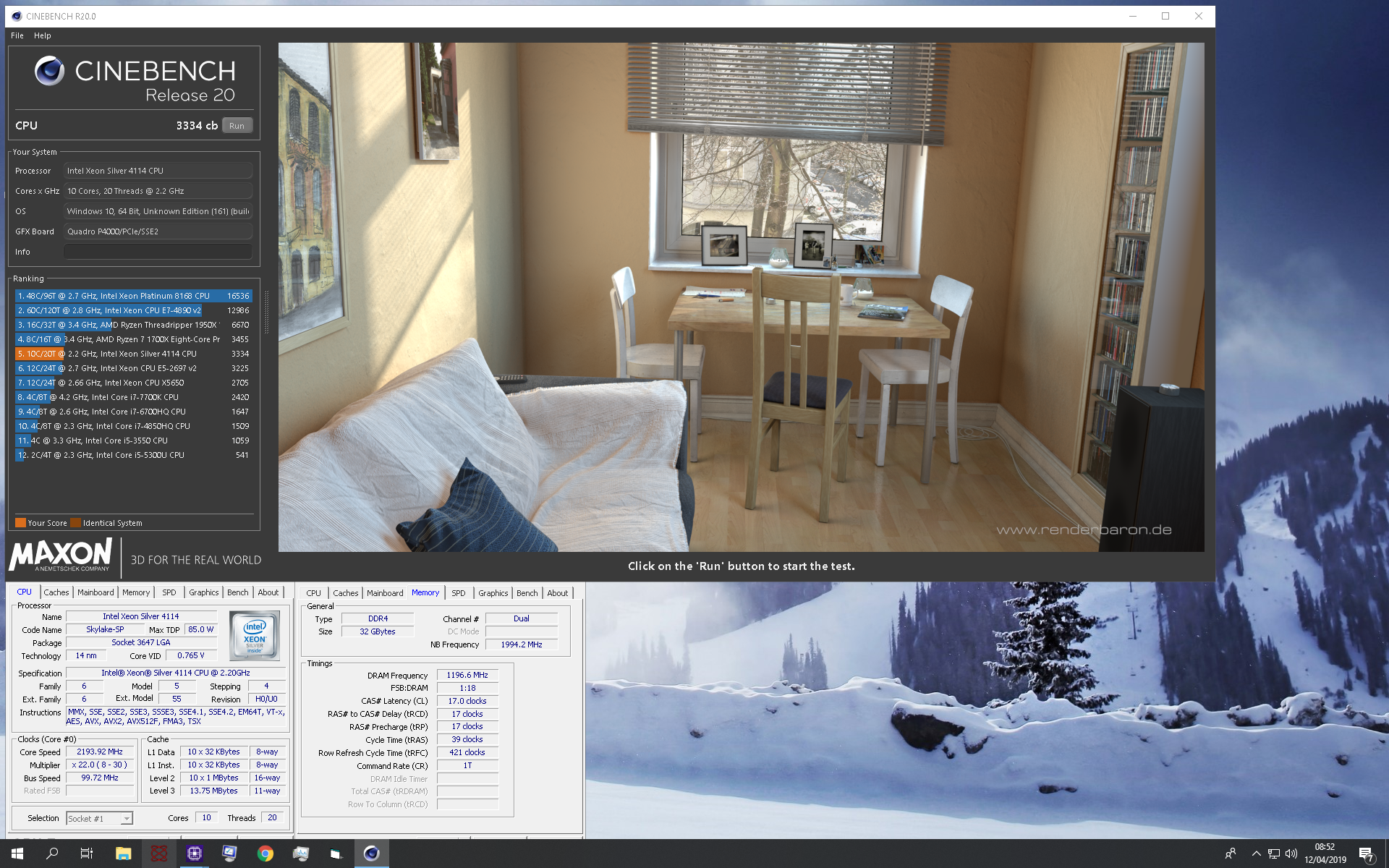Screen dimensions: 1389x868
Task: Click the Cinebench title bar app icon
Action: click(x=17, y=16)
